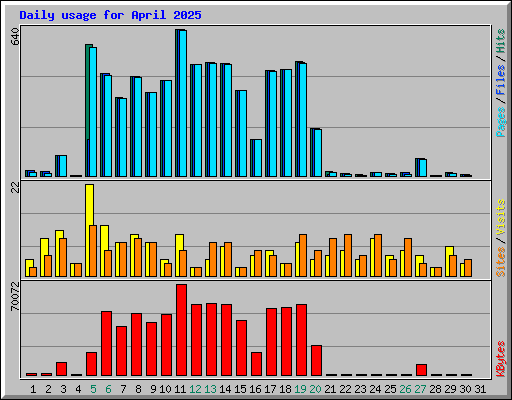Click the cyan hits bar for day 5
Image resolution: width=512 pixels, height=400 pixels.
(93, 112)
